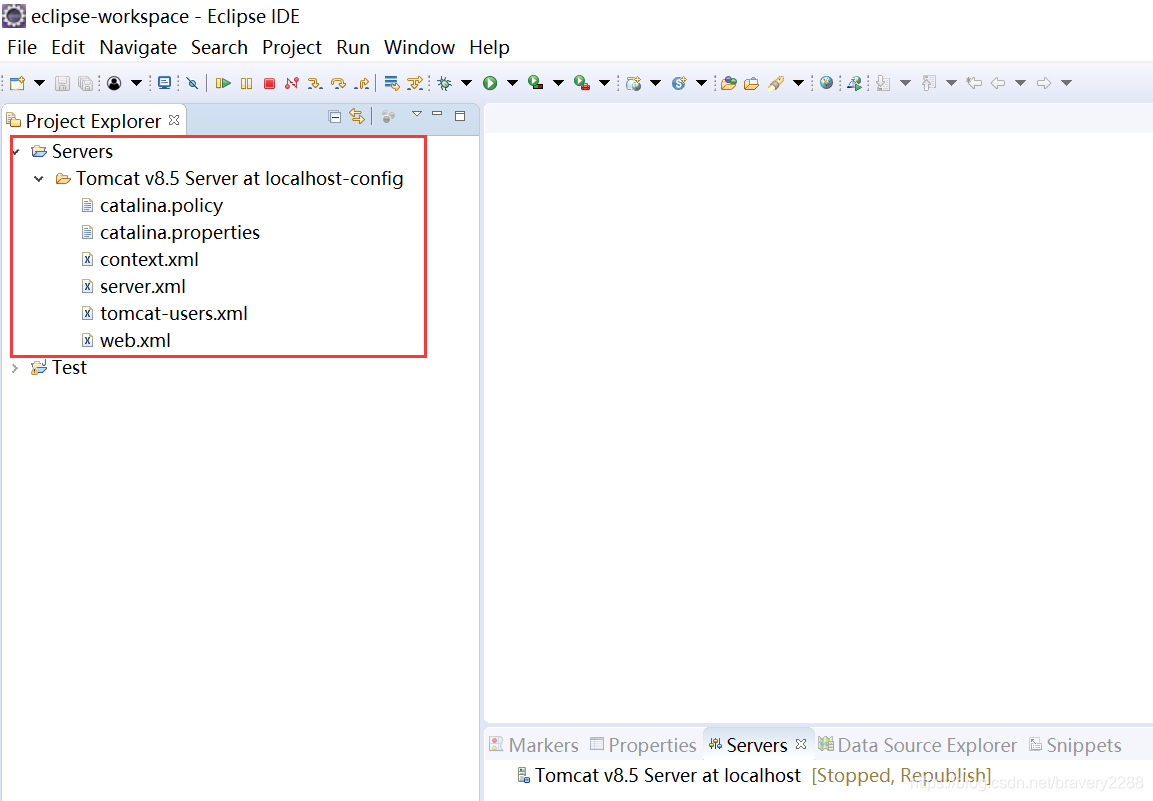Image resolution: width=1153 pixels, height=801 pixels.
Task: Click the Forward navigation arrow icon
Action: [1043, 83]
